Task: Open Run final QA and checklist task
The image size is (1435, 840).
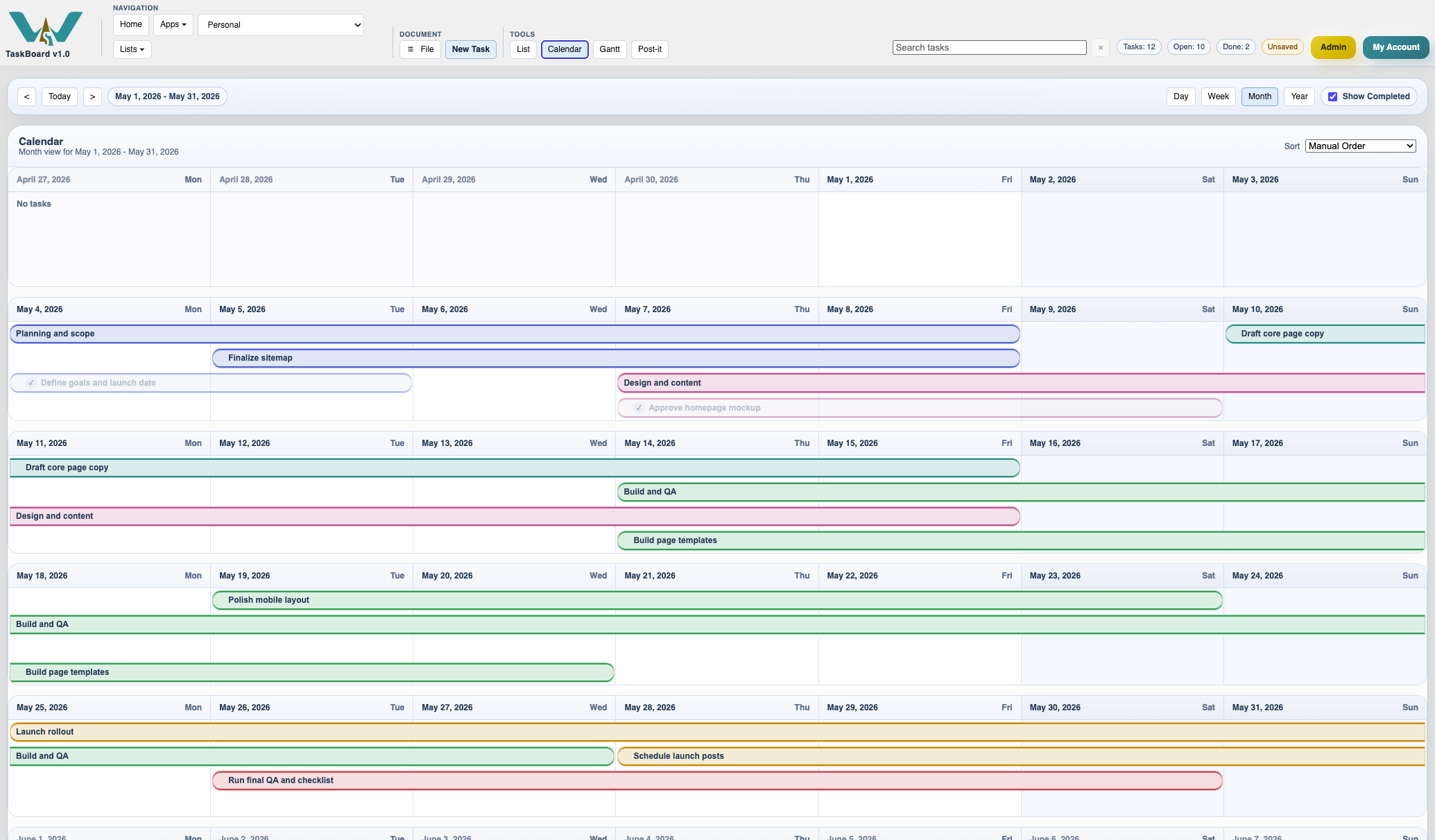Action: click(x=717, y=780)
